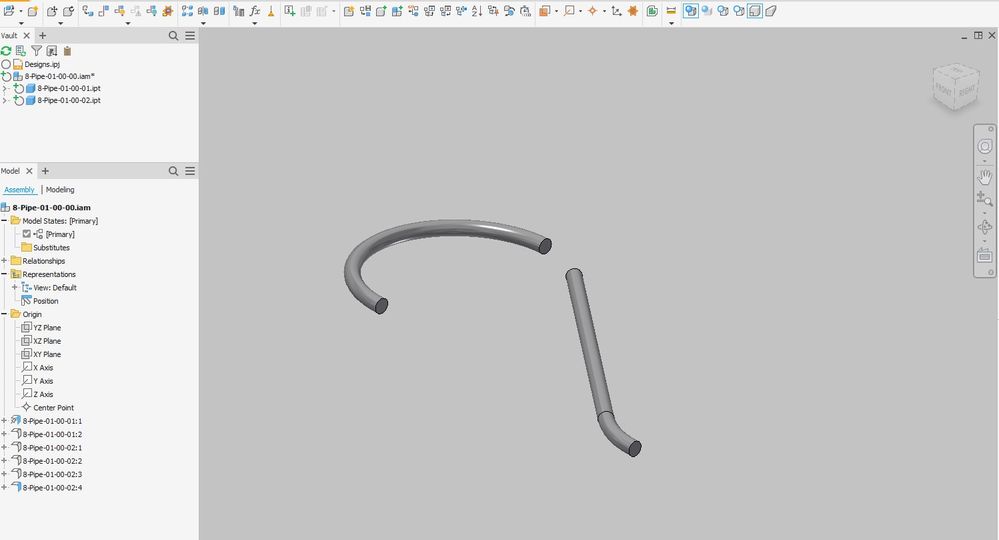
Task: Click the filter funnel icon in Vault panel
Action: [x=36, y=51]
